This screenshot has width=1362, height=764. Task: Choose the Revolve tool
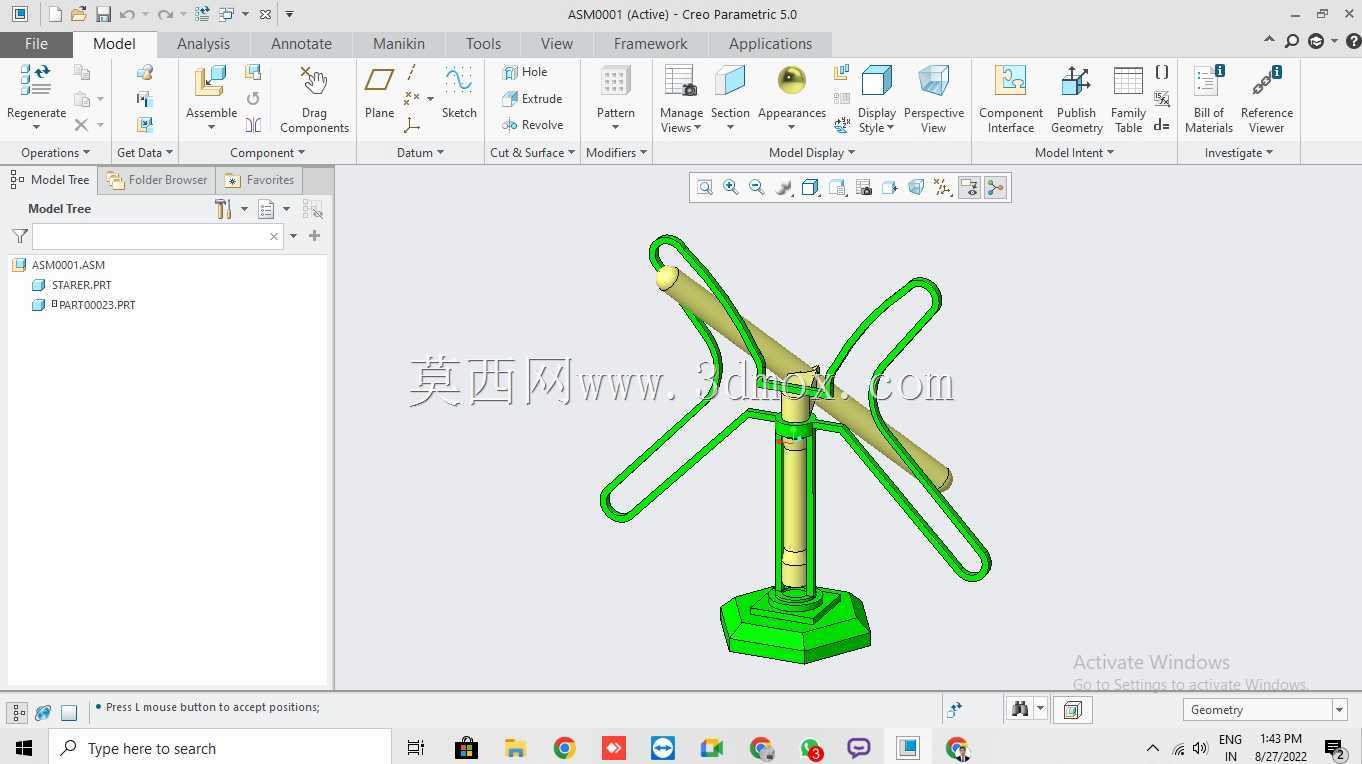[533, 125]
